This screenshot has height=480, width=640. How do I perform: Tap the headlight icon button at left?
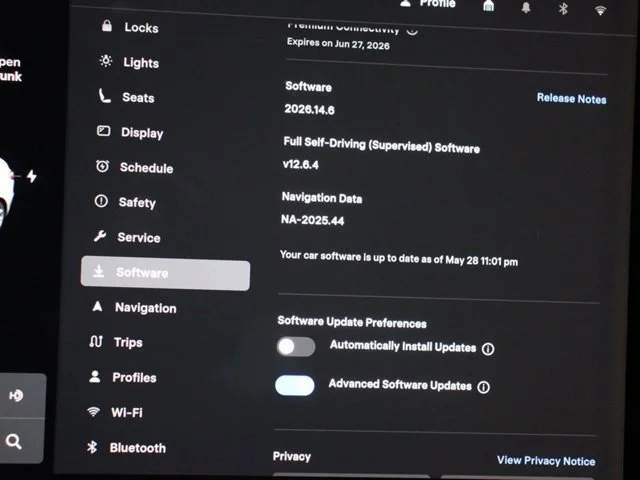(16, 395)
